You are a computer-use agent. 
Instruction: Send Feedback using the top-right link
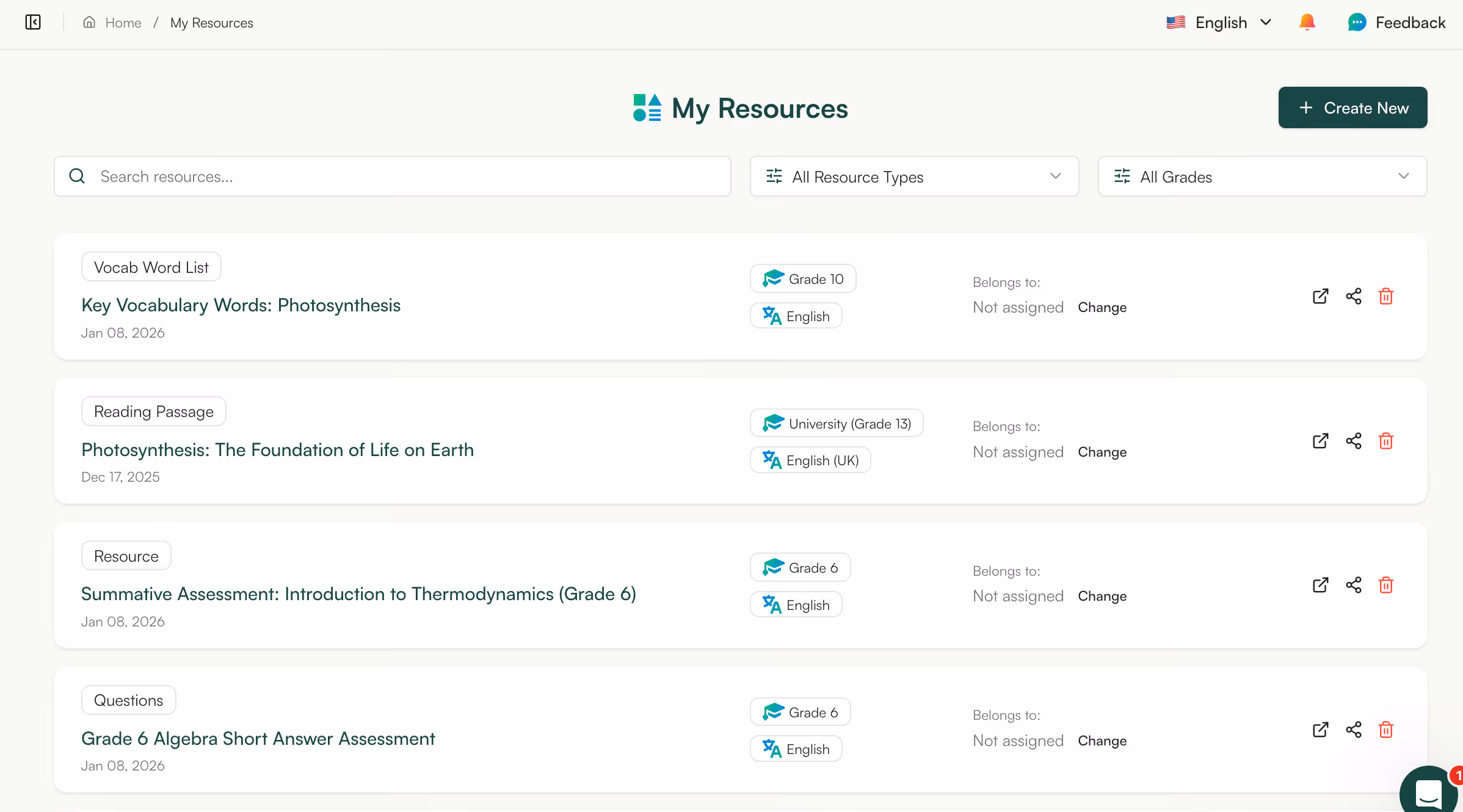pos(1398,22)
